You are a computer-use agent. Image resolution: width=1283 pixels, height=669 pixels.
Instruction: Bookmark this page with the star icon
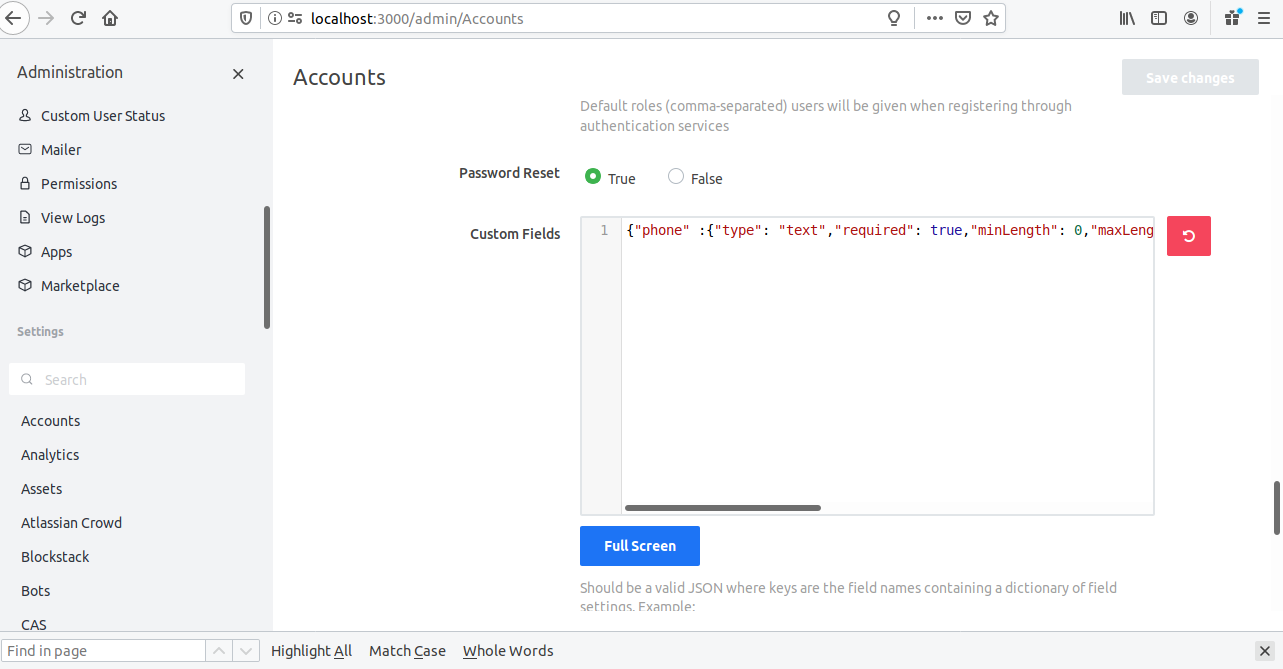[x=990, y=18]
